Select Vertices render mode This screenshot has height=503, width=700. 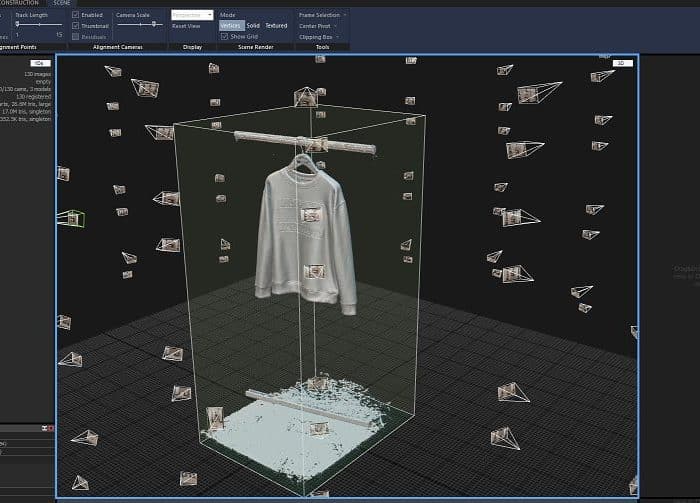[x=230, y=26]
